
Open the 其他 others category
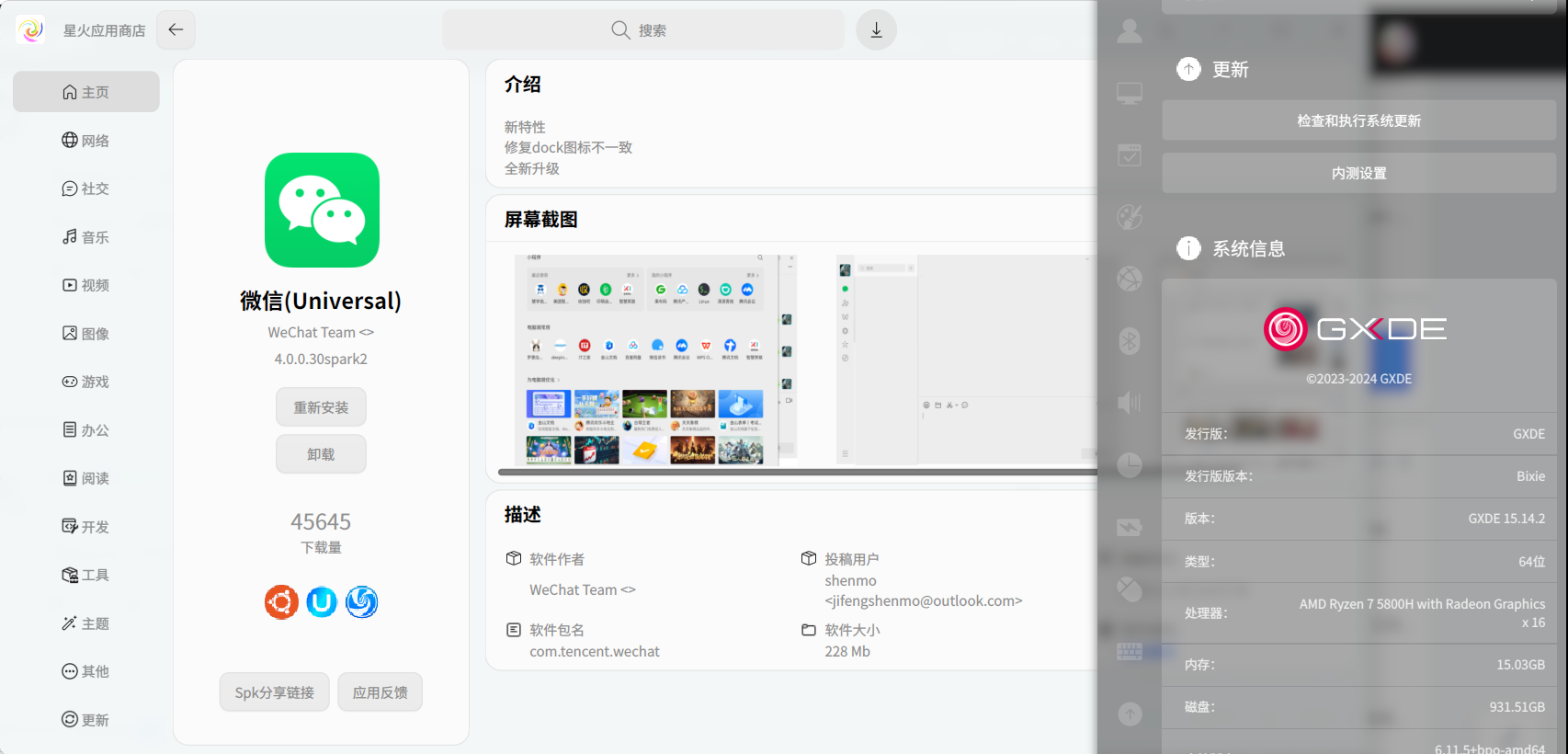pyautogui.click(x=86, y=671)
